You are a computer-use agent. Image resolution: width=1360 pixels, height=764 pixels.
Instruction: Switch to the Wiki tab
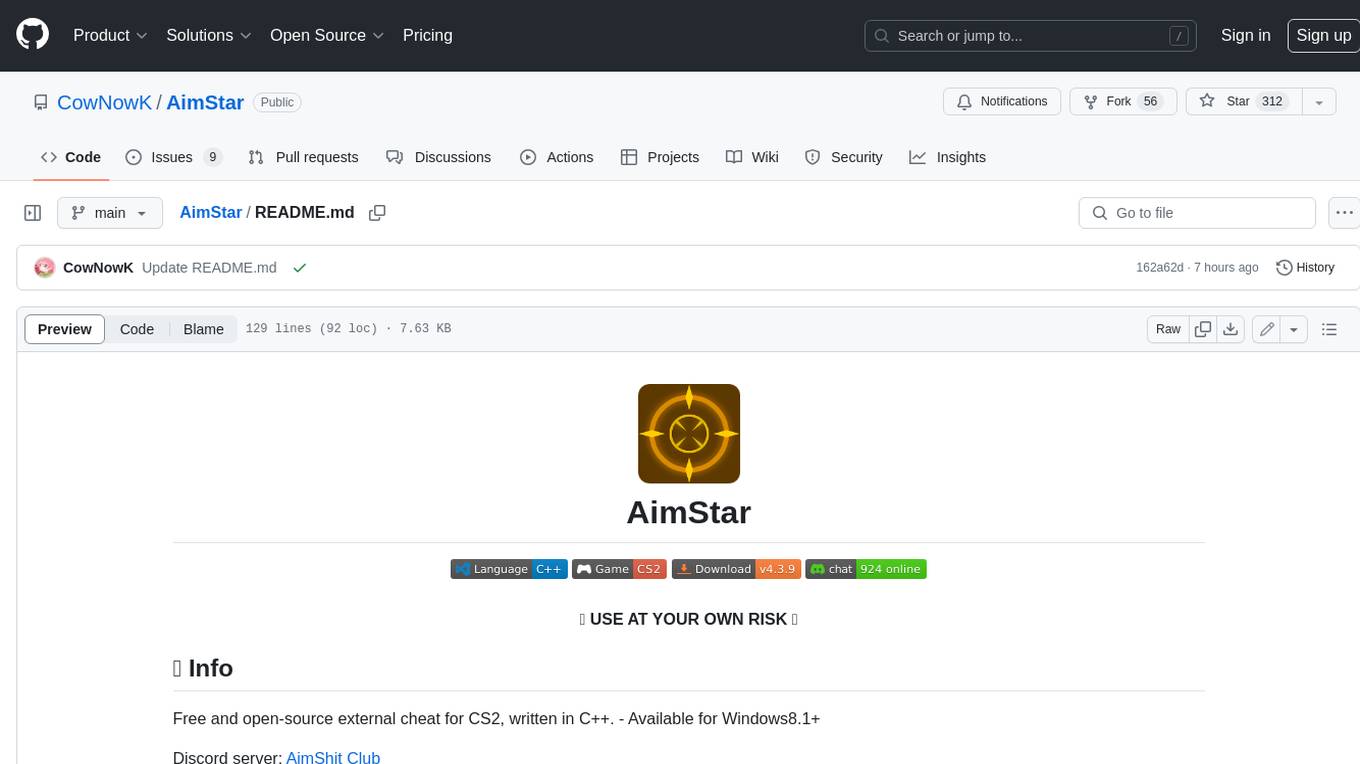click(752, 157)
